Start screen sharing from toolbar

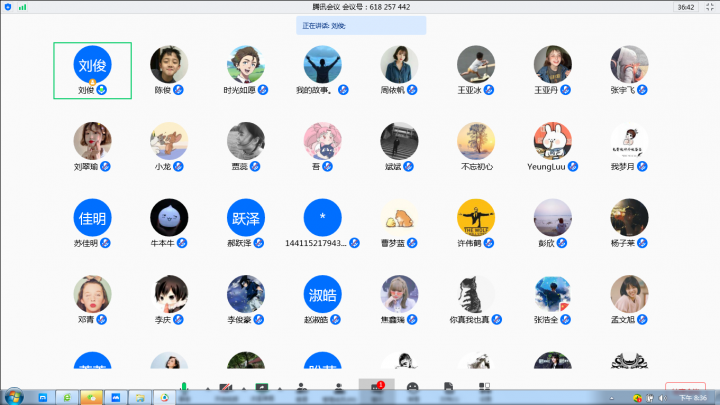pyautogui.click(x=262, y=387)
